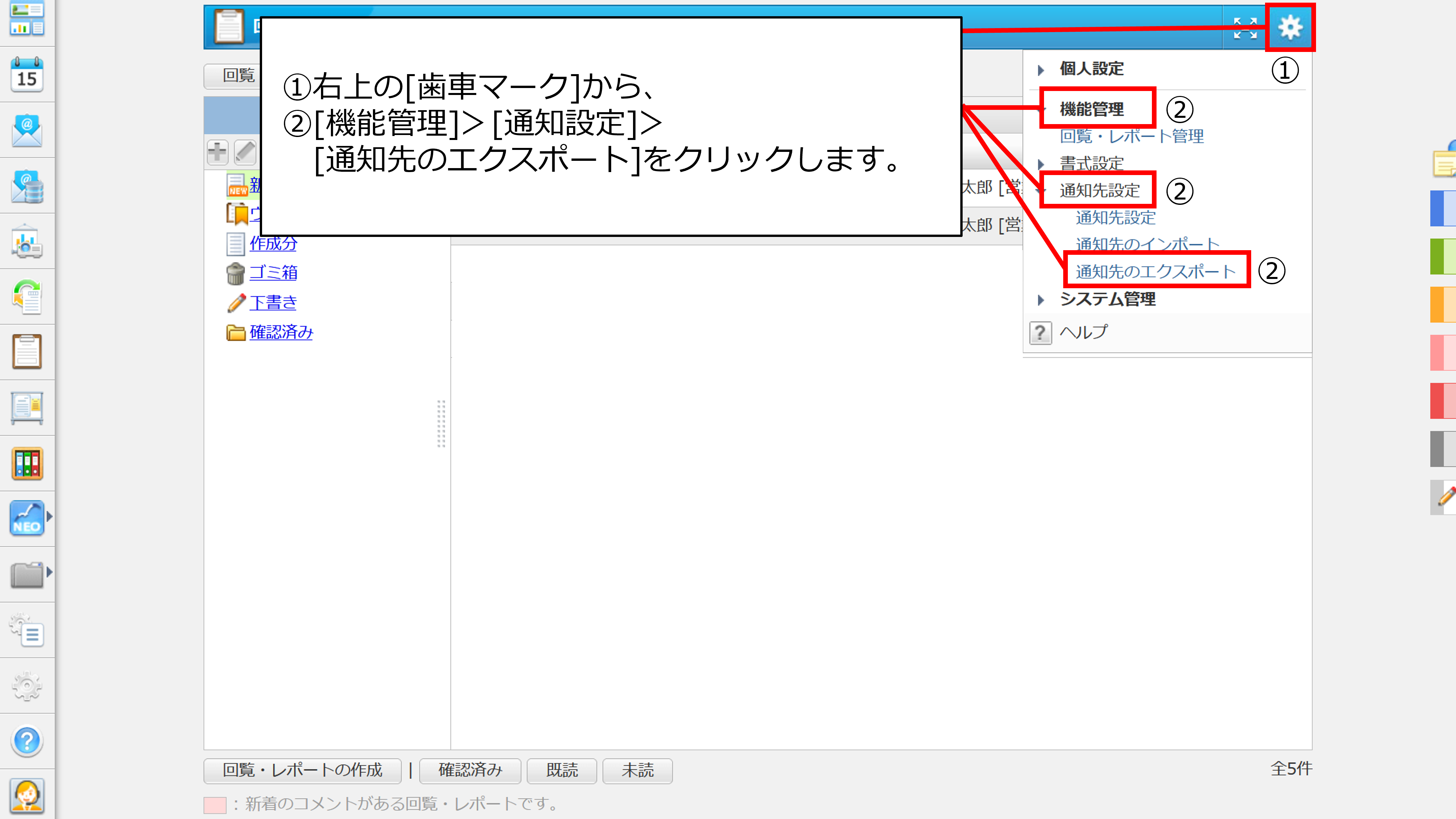Click the 回覧・レポートの作成 button

click(302, 770)
